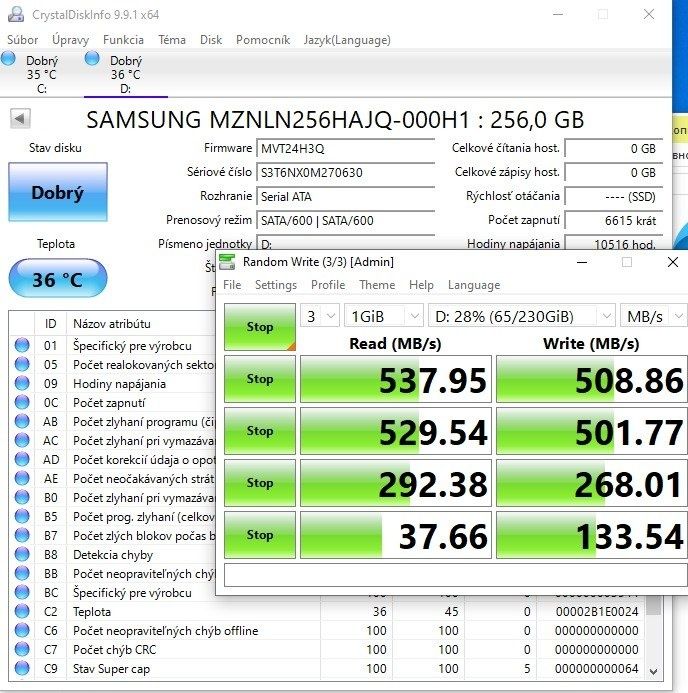Click status orb for attribute C2 Teplota
This screenshot has width=688, height=693.
[22, 611]
